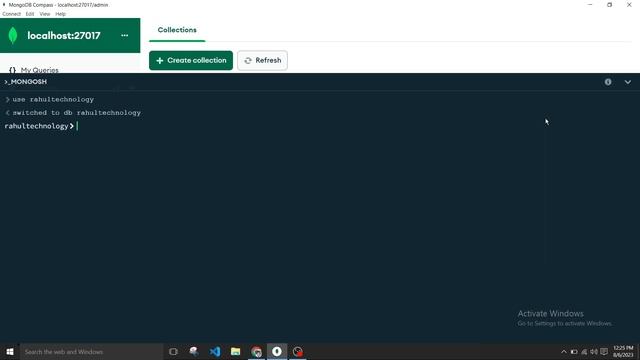Open the View menu

coord(45,14)
